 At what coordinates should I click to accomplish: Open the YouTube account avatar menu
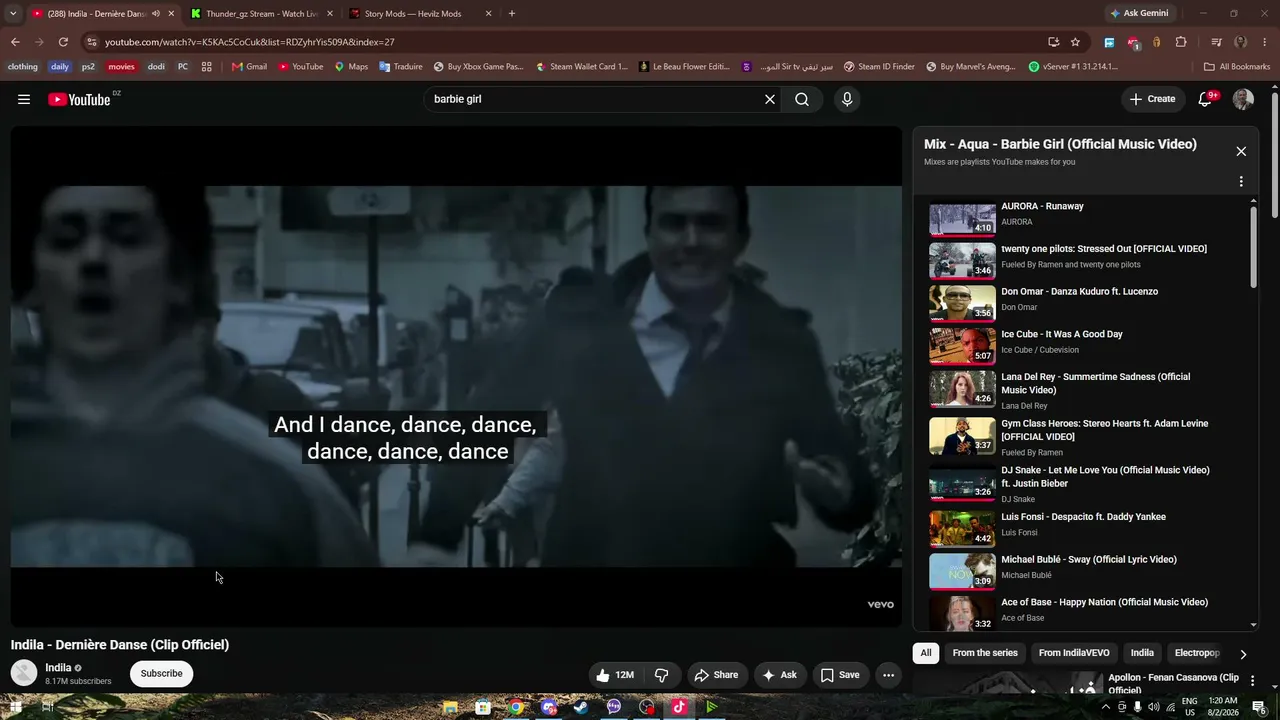[x=1243, y=99]
